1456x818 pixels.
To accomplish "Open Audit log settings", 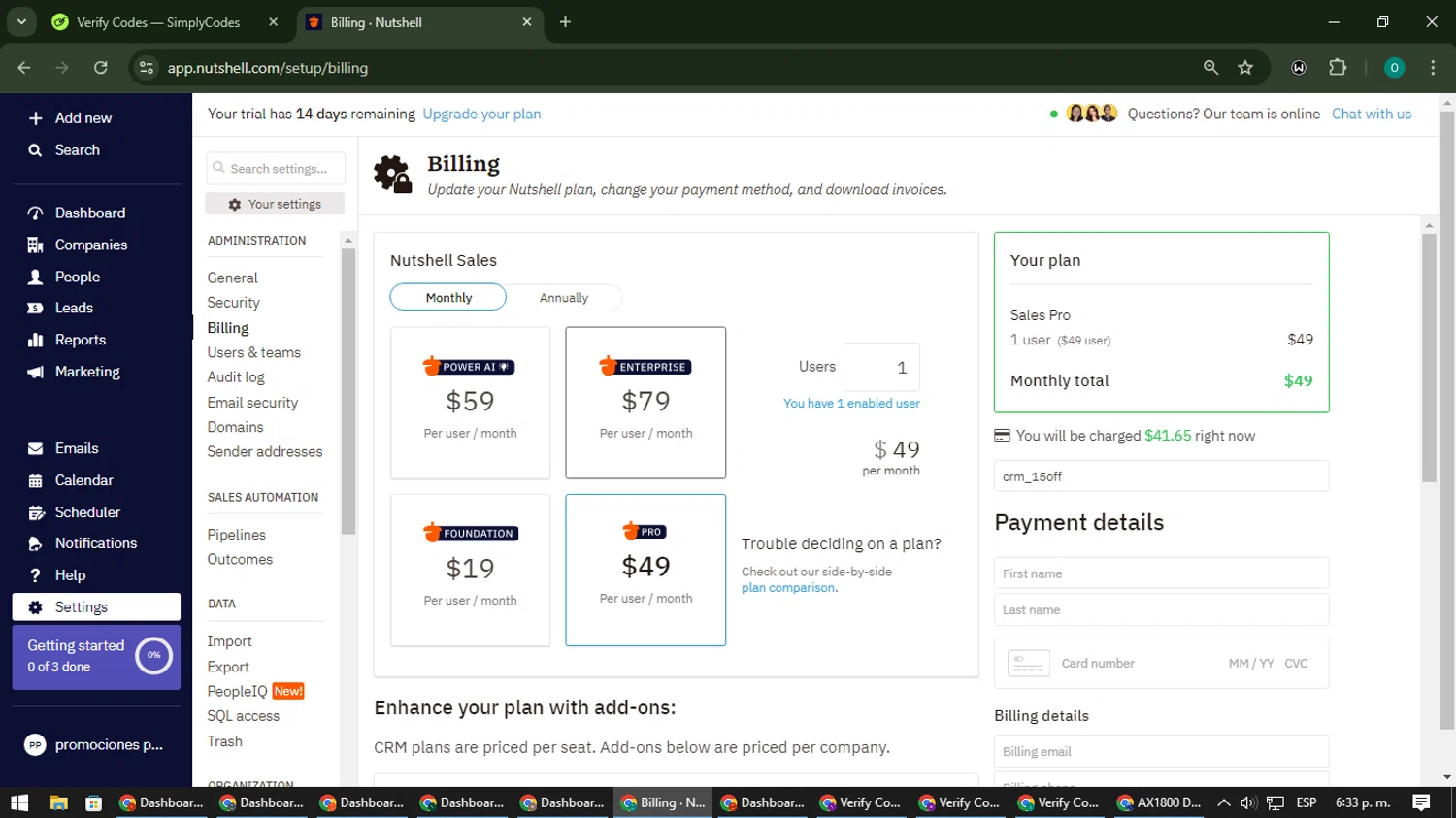I will click(235, 377).
